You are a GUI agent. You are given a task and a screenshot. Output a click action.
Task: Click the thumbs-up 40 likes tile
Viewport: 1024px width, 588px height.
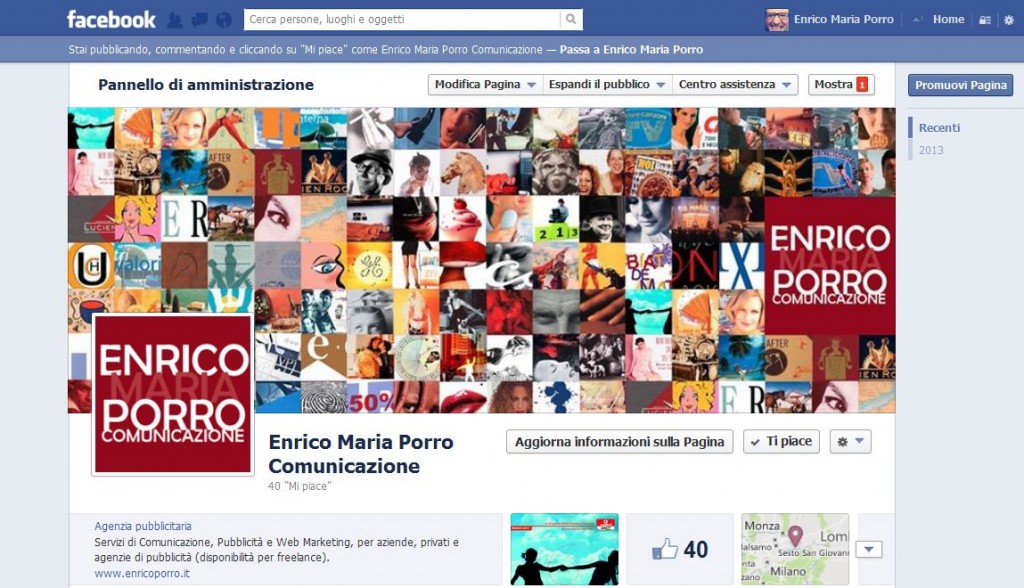click(x=680, y=549)
